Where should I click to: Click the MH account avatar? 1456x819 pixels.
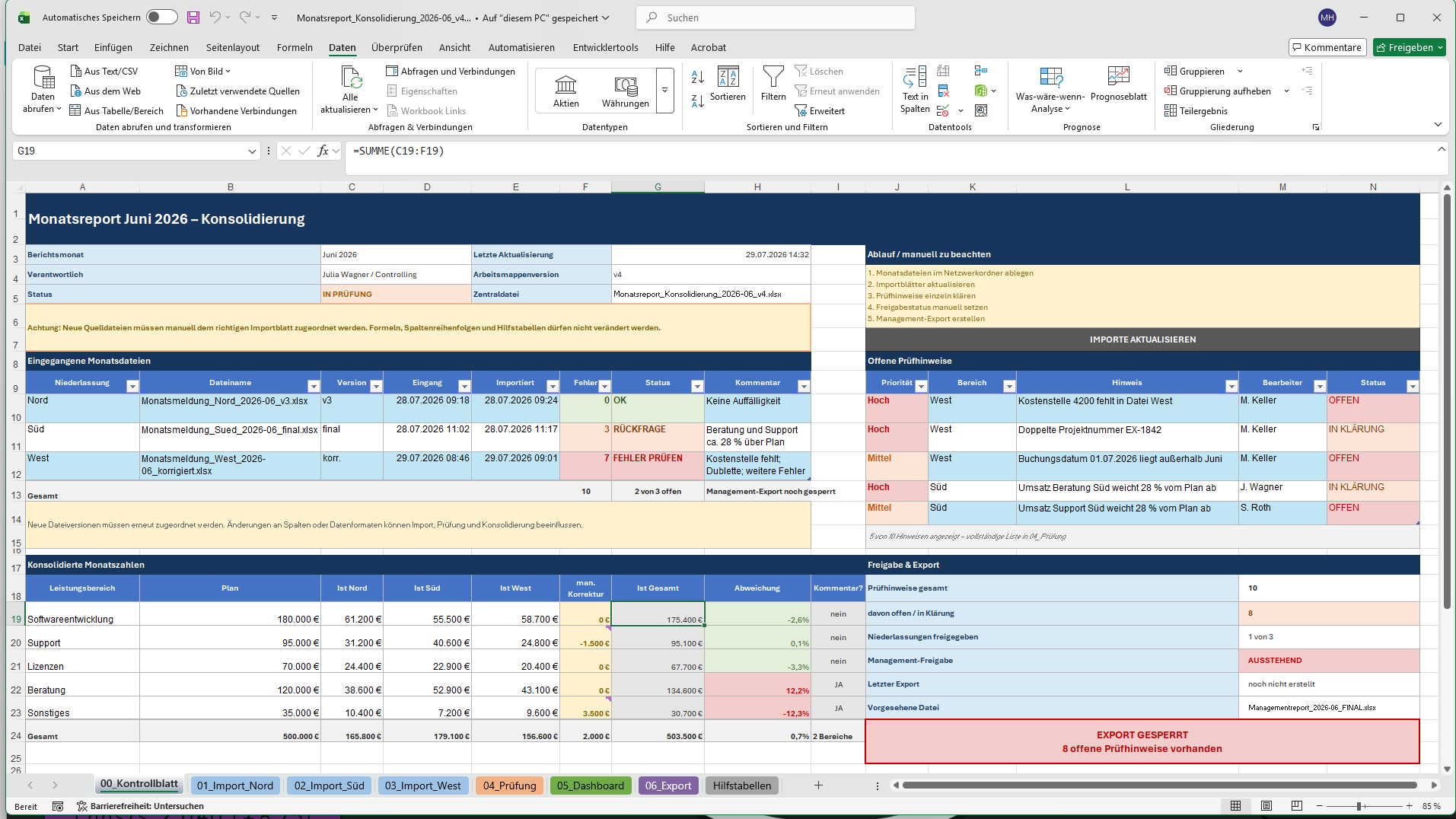tap(1327, 17)
